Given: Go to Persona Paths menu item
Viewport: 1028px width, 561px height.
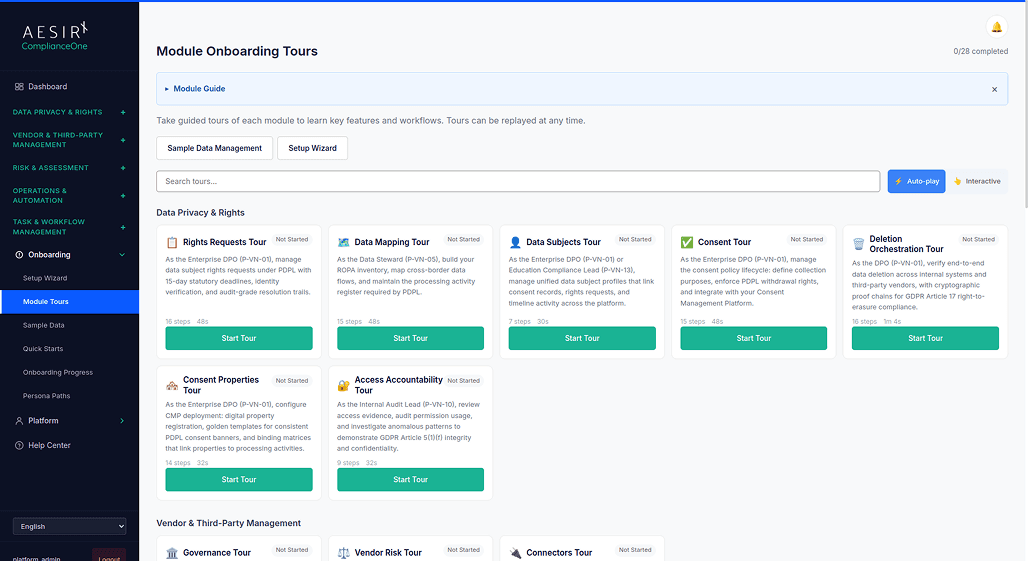Looking at the screenshot, I should tap(46, 396).
